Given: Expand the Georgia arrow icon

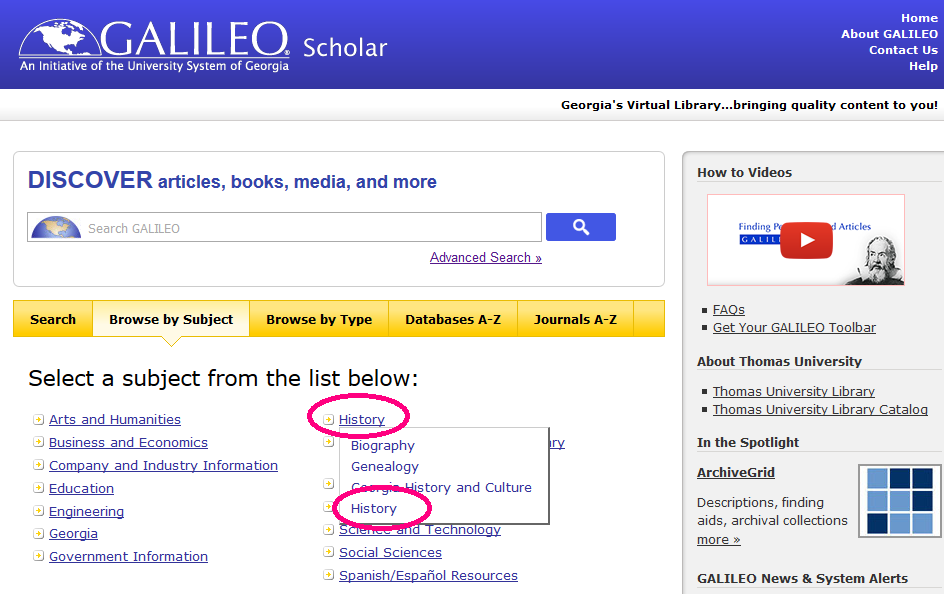Looking at the screenshot, I should [x=39, y=534].
